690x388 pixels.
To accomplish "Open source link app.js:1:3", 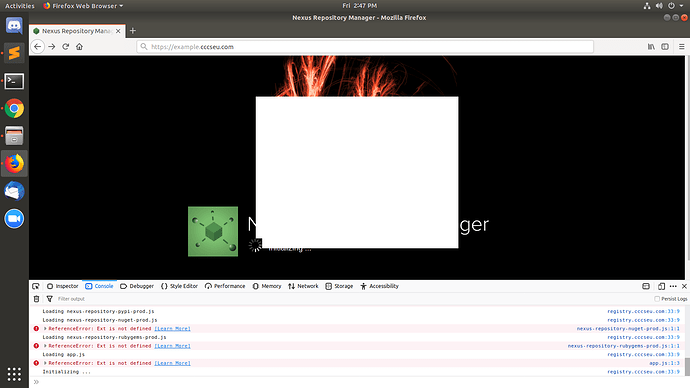I will pyautogui.click(x=664, y=363).
